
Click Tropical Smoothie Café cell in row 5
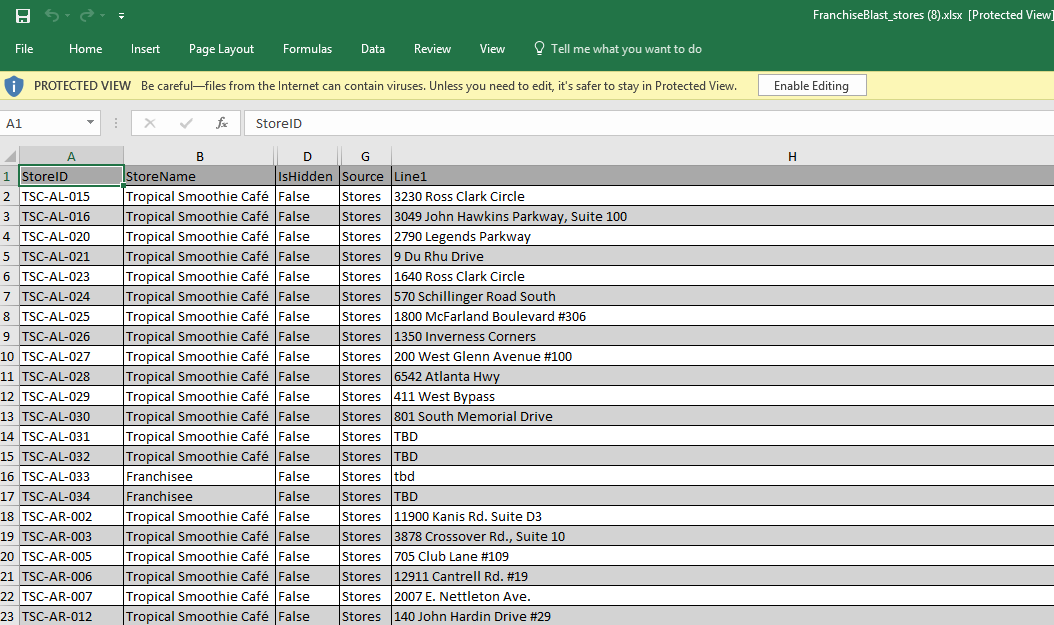click(200, 256)
